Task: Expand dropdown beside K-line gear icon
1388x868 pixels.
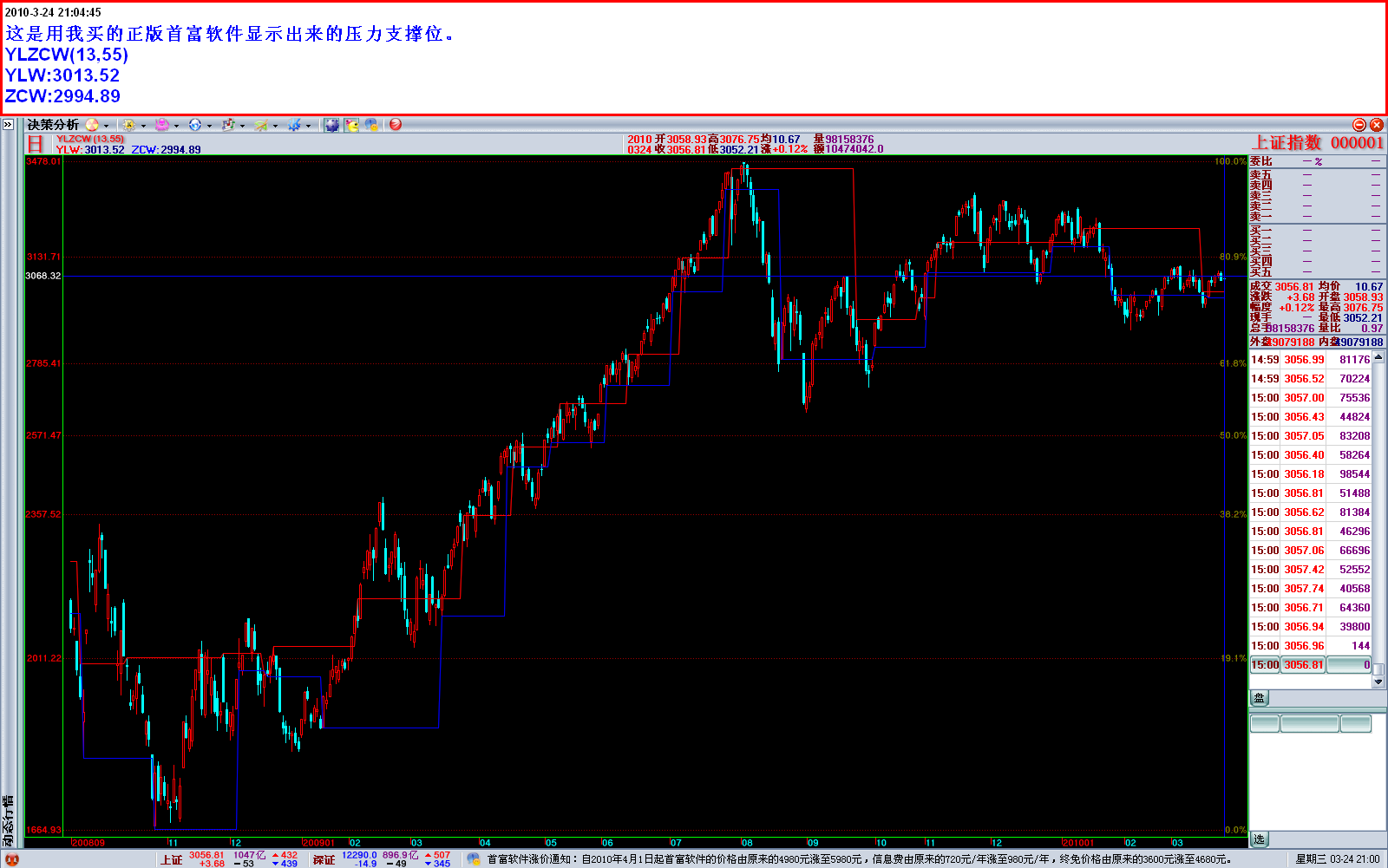Action: coord(143,126)
